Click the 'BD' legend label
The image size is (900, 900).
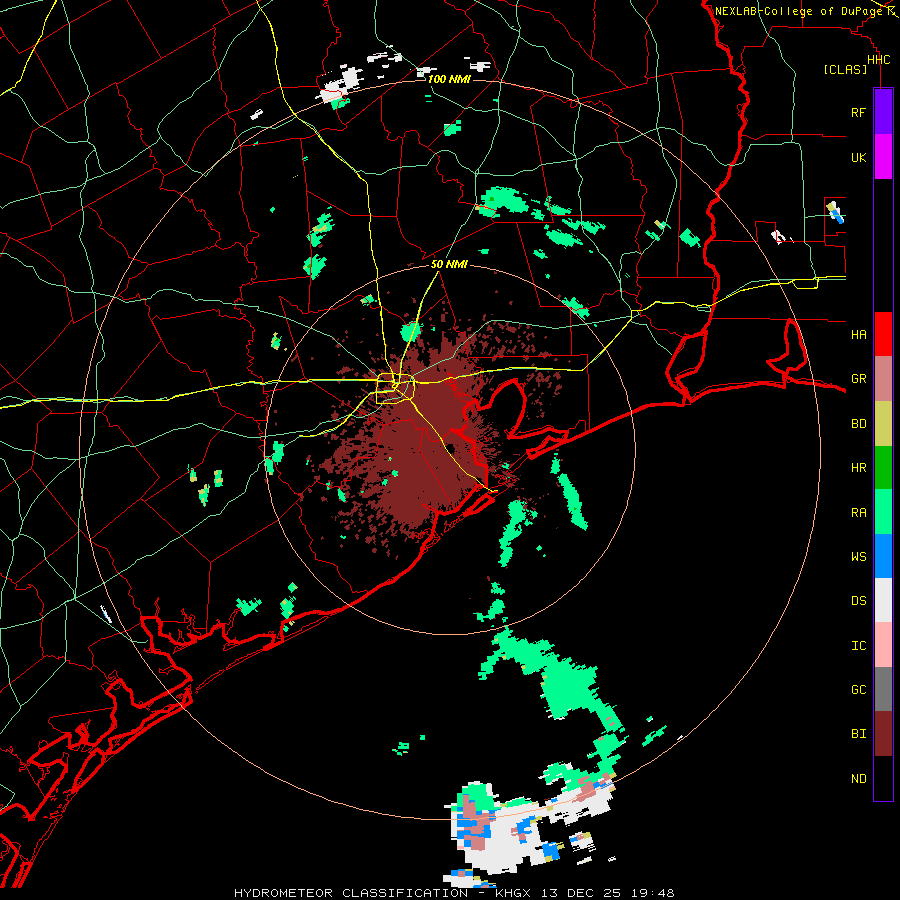pyautogui.click(x=858, y=424)
